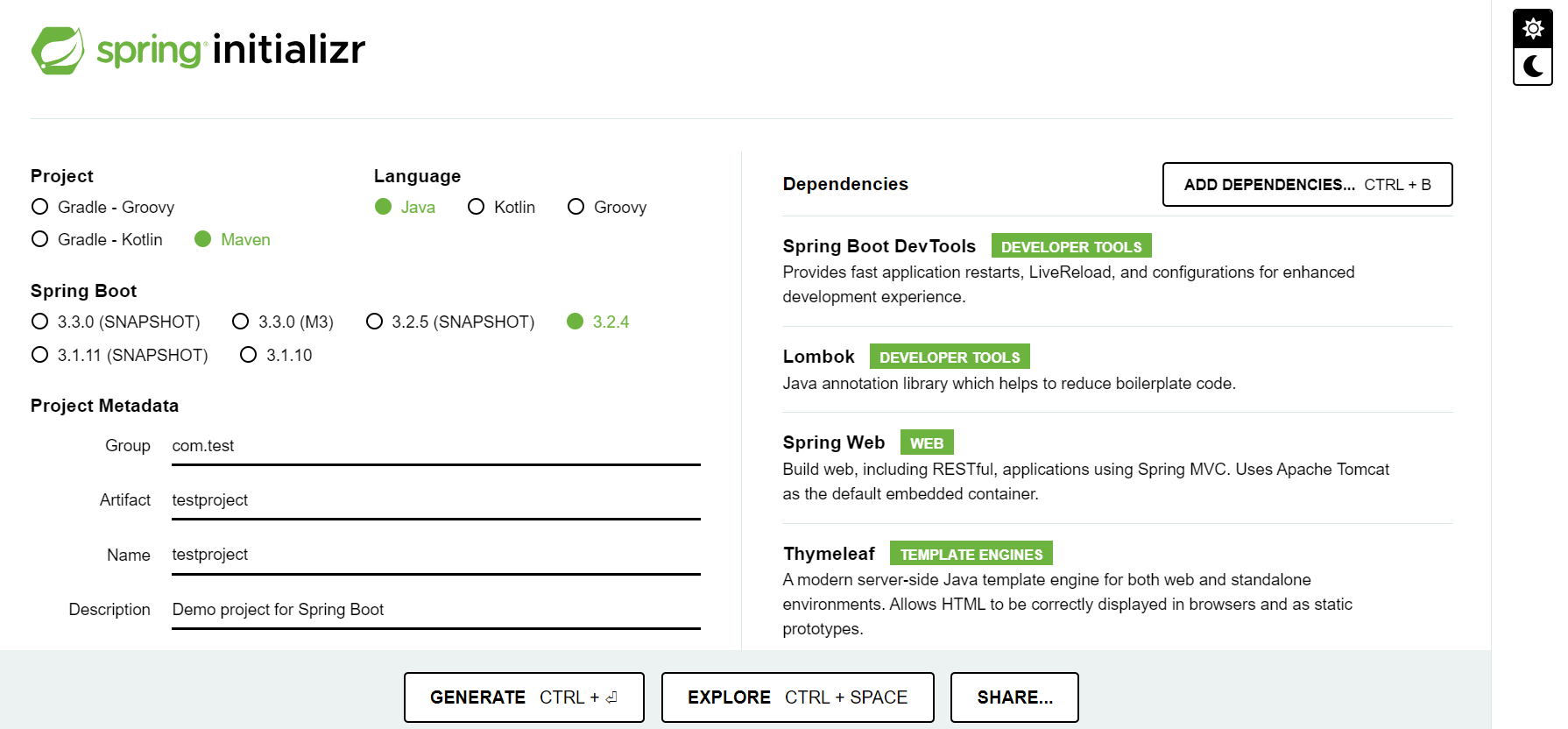Click DEVELOPER TOOLS tag beside Lombok

click(950, 357)
